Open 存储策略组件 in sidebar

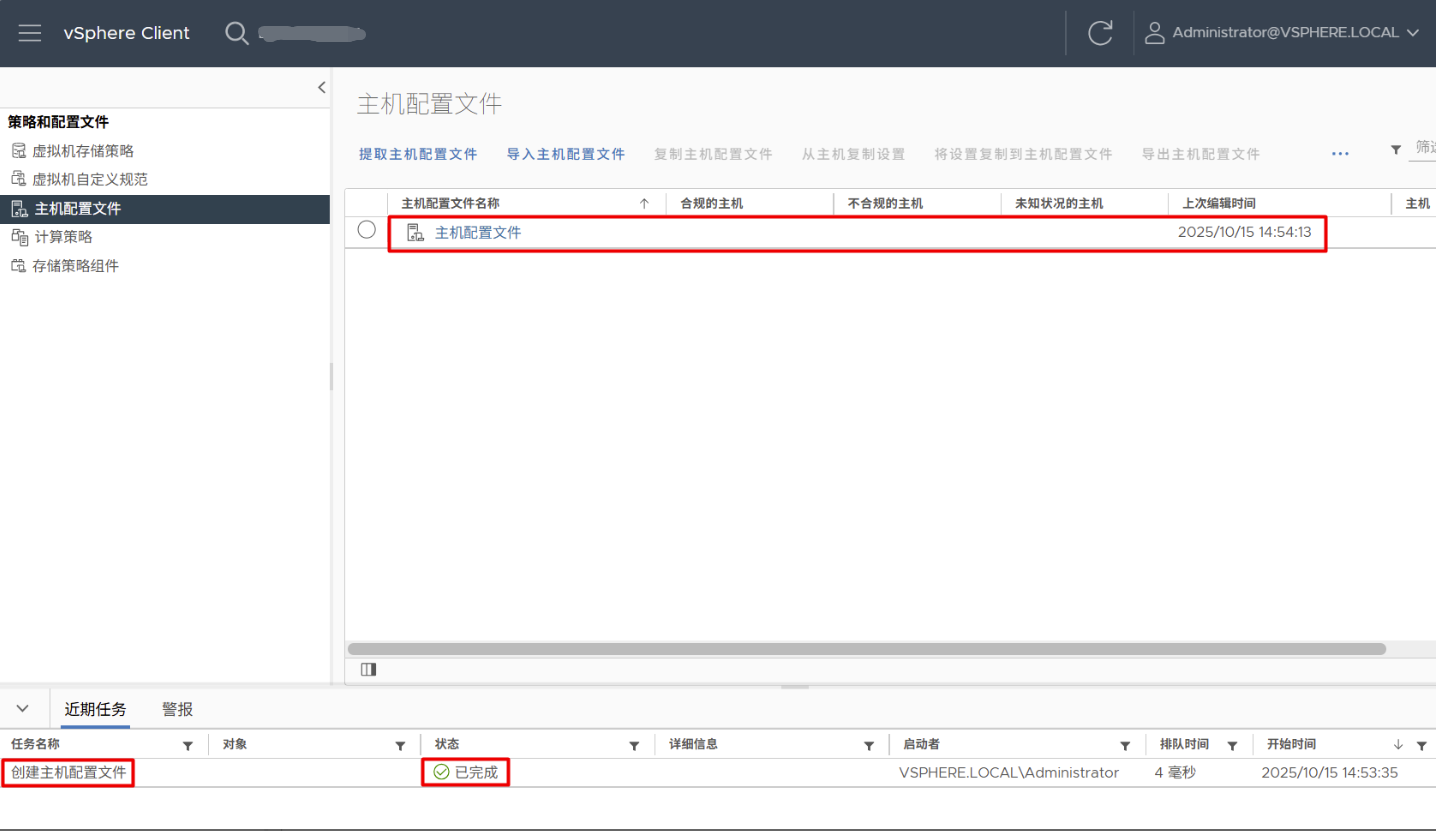(76, 266)
